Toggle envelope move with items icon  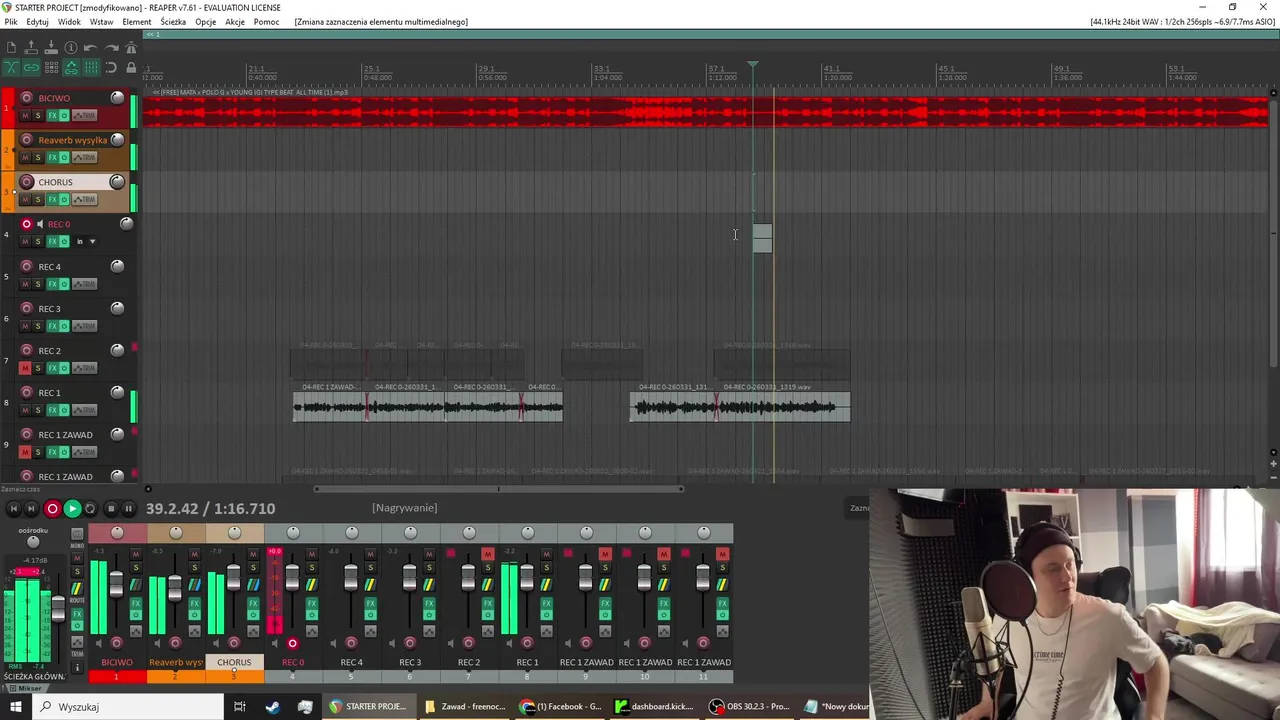point(71,67)
